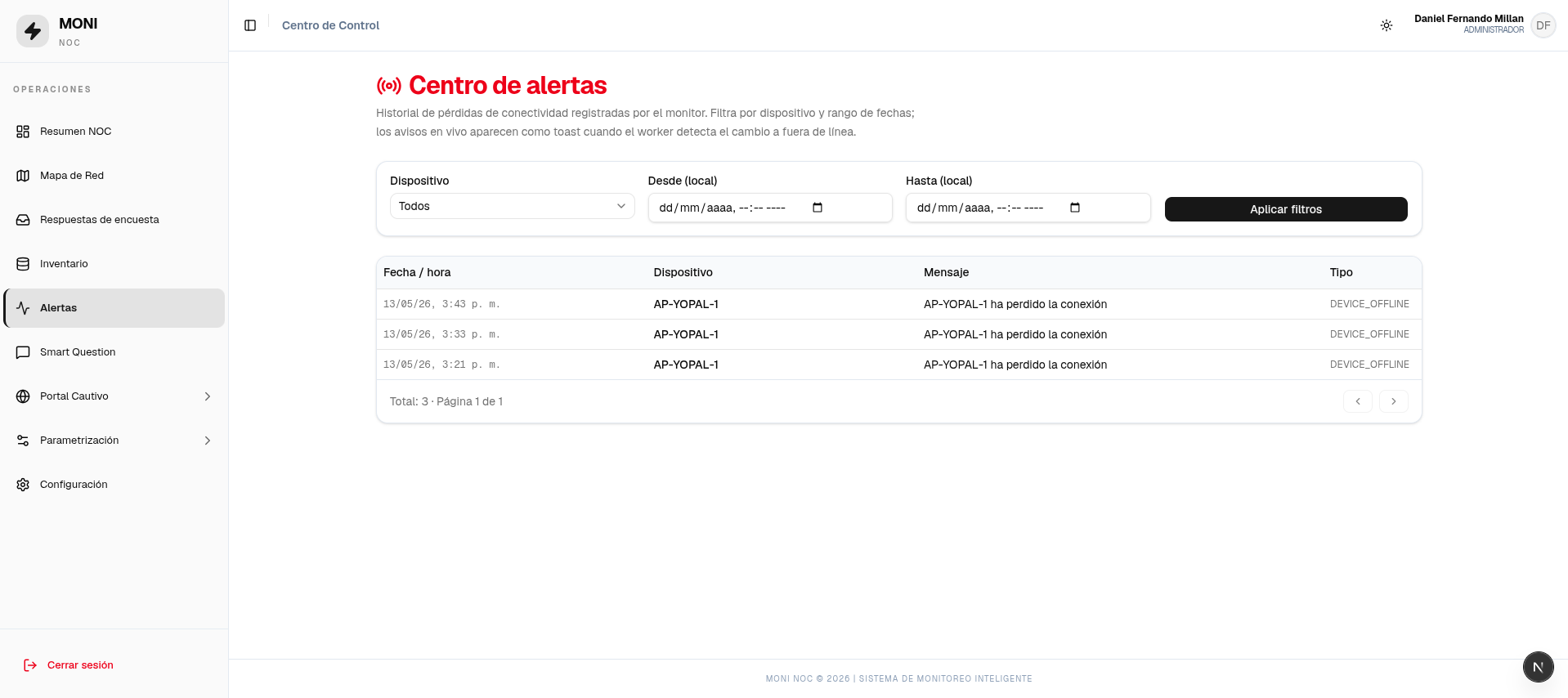The height and width of the screenshot is (698, 1568).
Task: Switch theme with the sun icon
Action: click(x=1387, y=25)
